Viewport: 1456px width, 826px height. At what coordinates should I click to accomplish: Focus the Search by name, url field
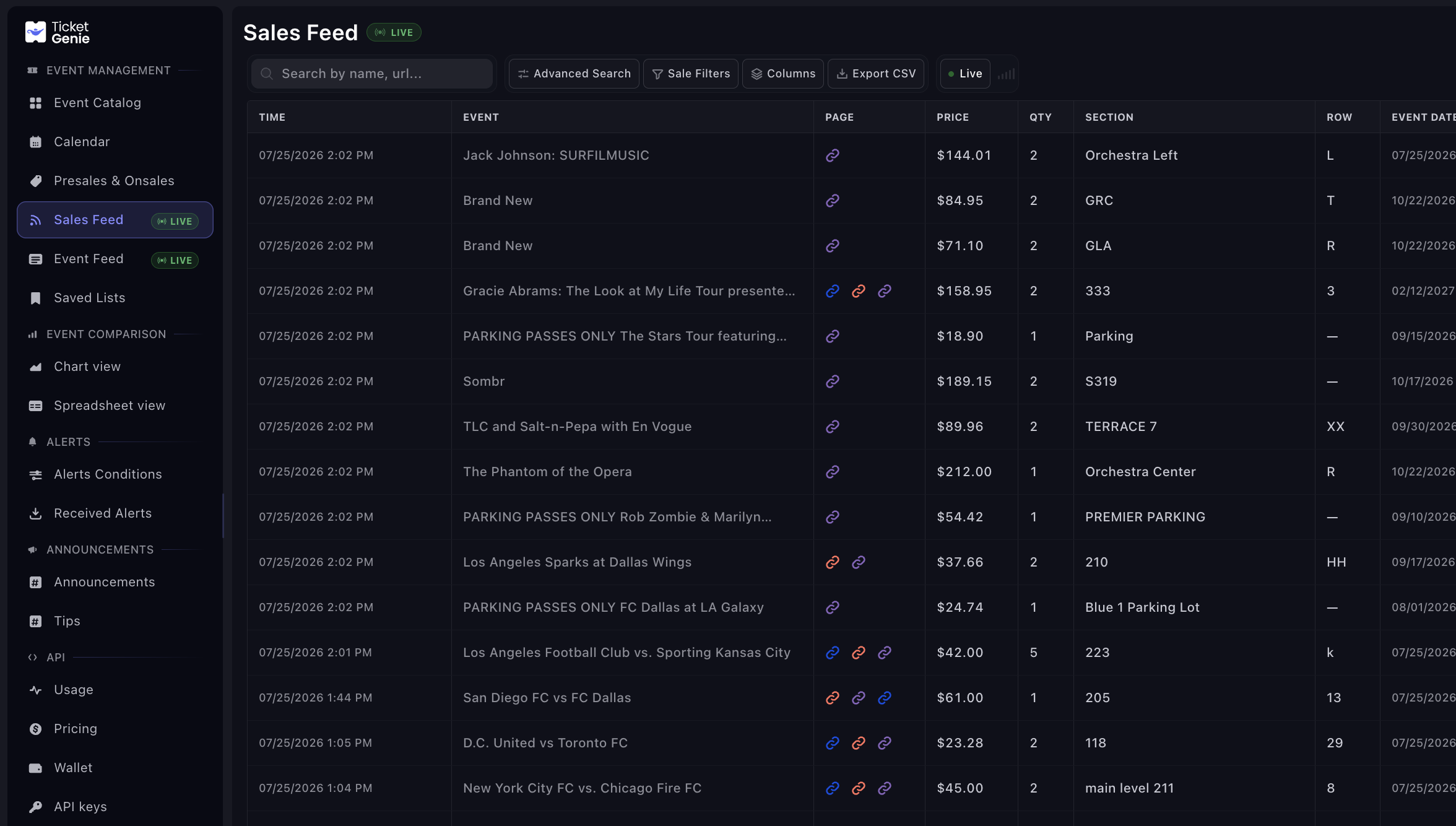click(372, 74)
